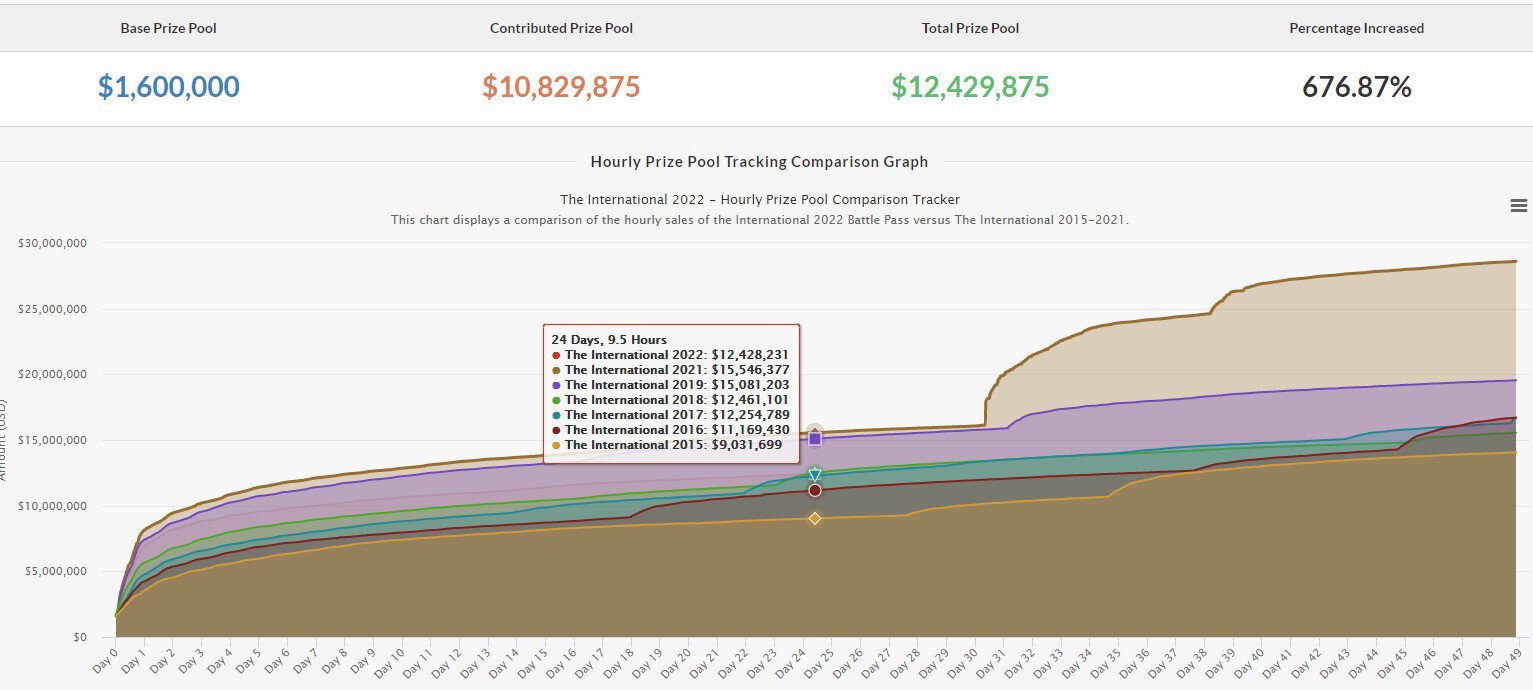Click tooltip row The International 2022: $12,428,231
The width and height of the screenshot is (1533, 690).
[x=670, y=354]
